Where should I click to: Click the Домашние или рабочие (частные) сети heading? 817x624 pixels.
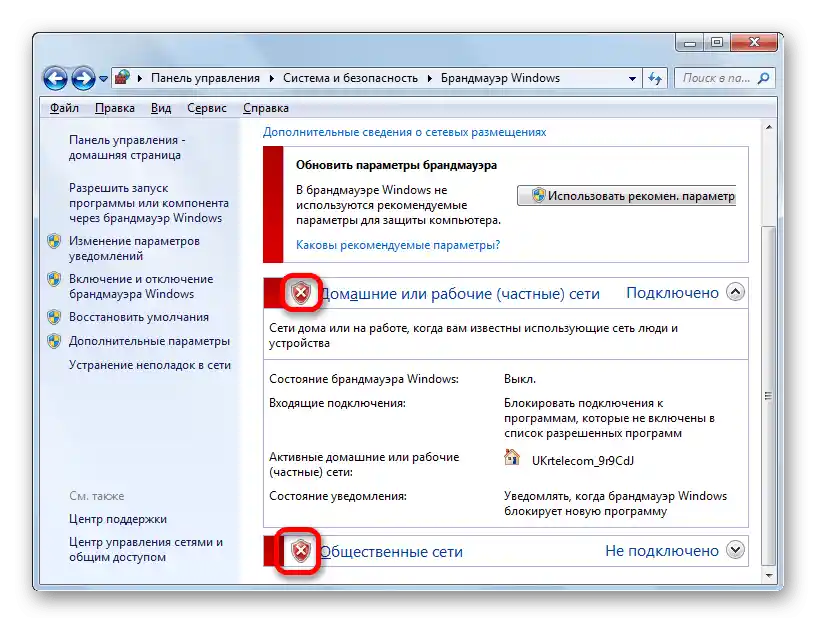tap(460, 294)
